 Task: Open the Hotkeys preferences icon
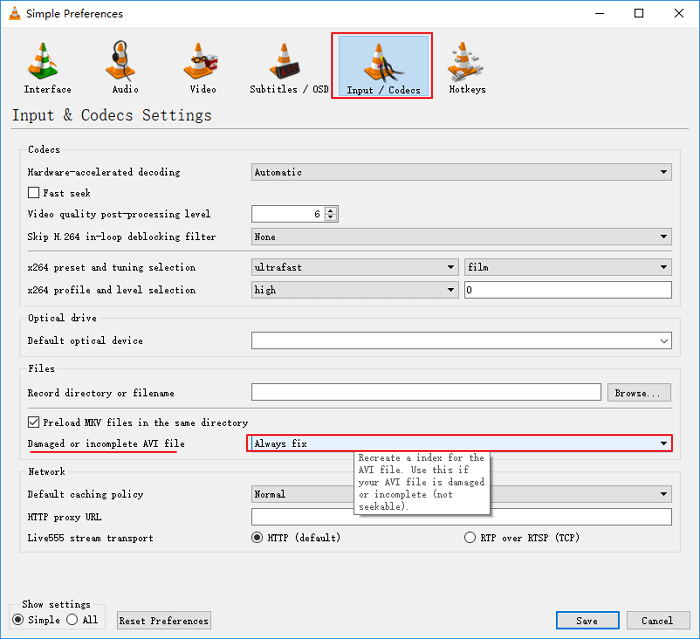pyautogui.click(x=465, y=61)
